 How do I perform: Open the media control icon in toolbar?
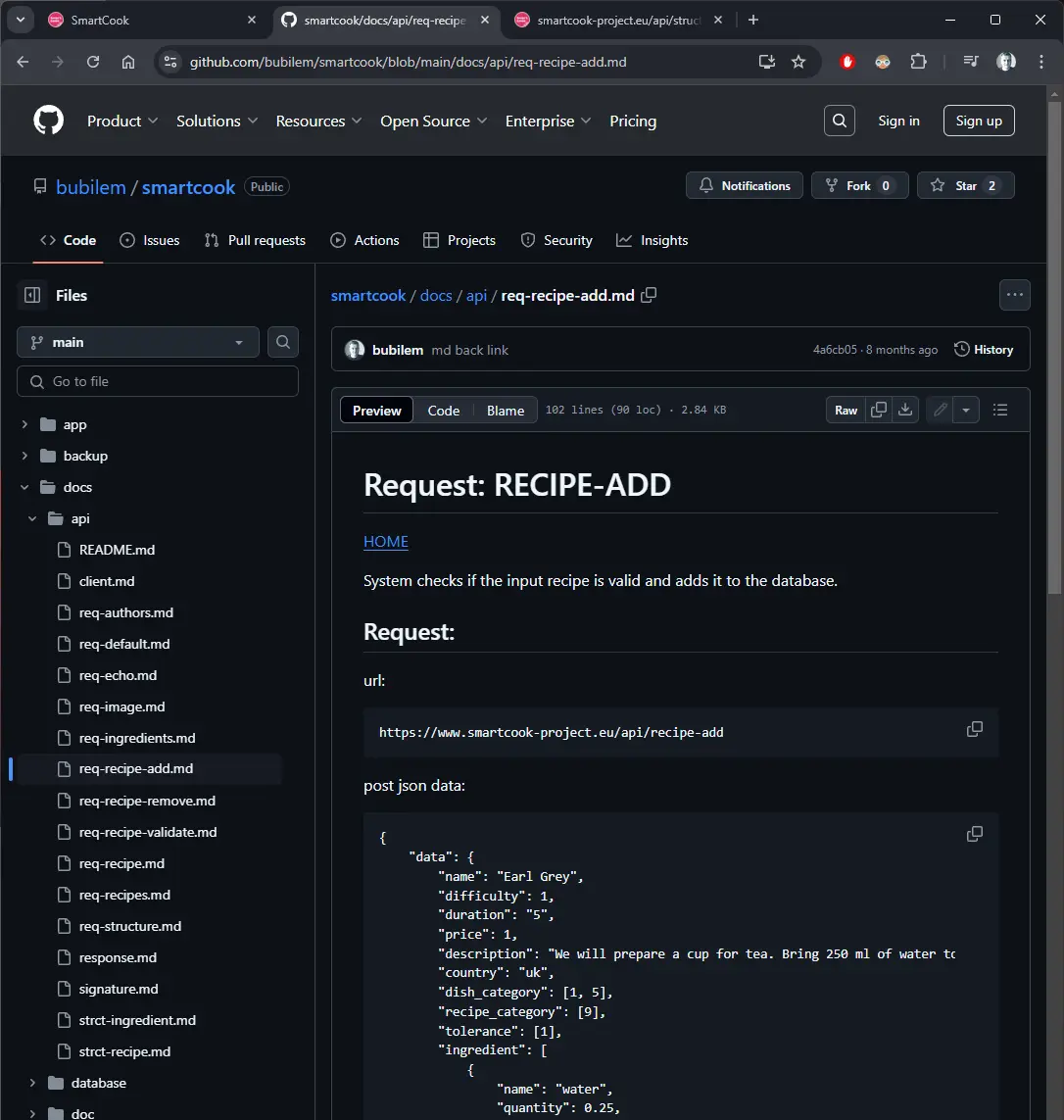click(x=970, y=62)
